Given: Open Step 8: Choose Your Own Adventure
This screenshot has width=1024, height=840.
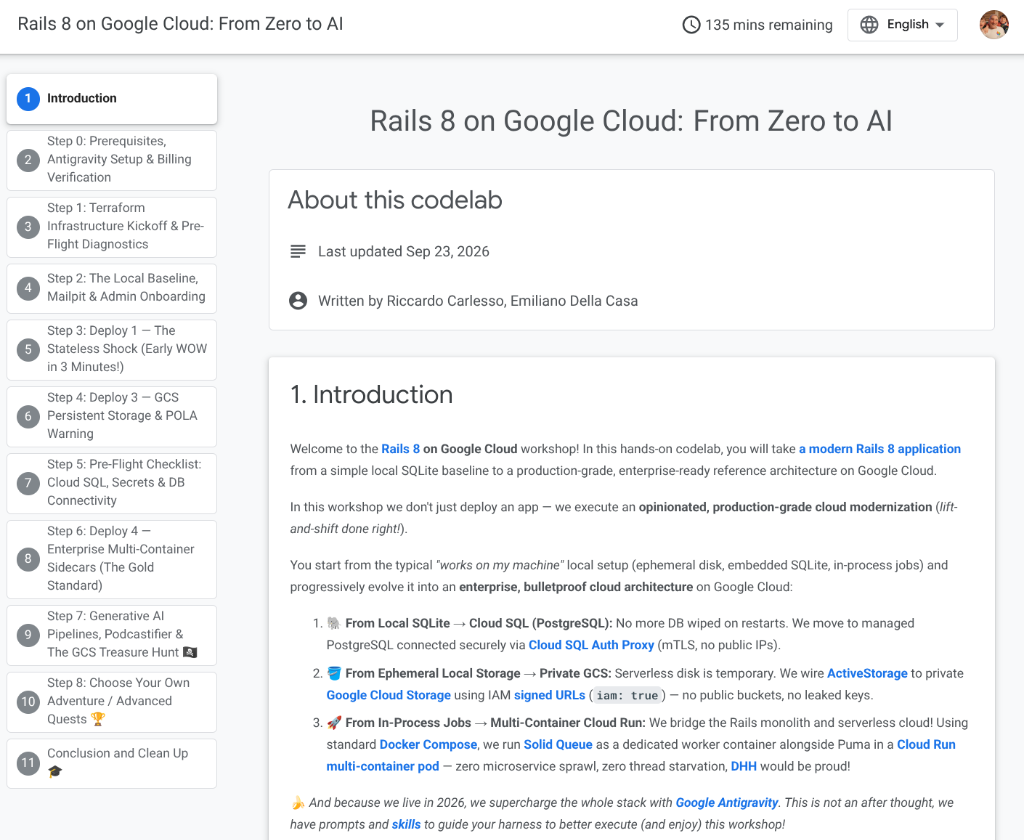Looking at the screenshot, I should pyautogui.click(x=112, y=702).
